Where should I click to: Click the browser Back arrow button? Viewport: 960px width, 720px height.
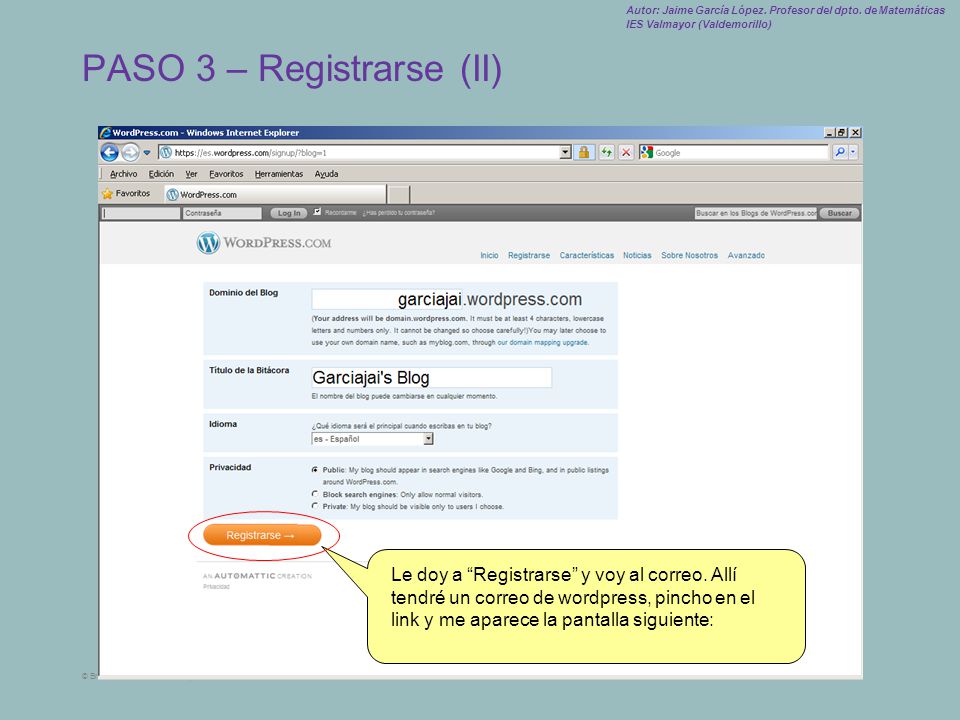[x=110, y=152]
